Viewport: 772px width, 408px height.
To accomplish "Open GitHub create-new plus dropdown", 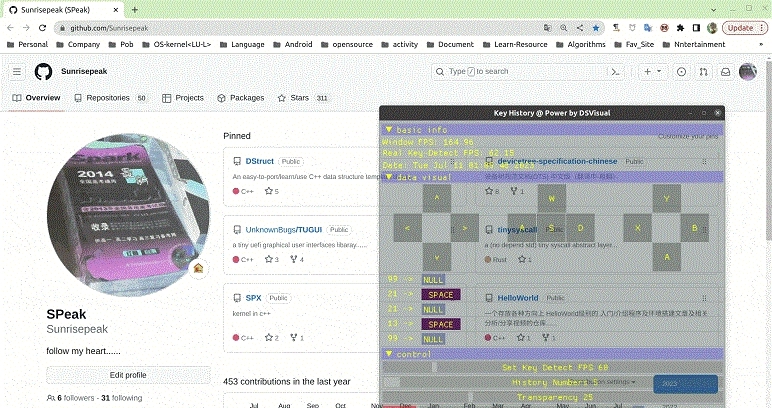I will coord(652,72).
